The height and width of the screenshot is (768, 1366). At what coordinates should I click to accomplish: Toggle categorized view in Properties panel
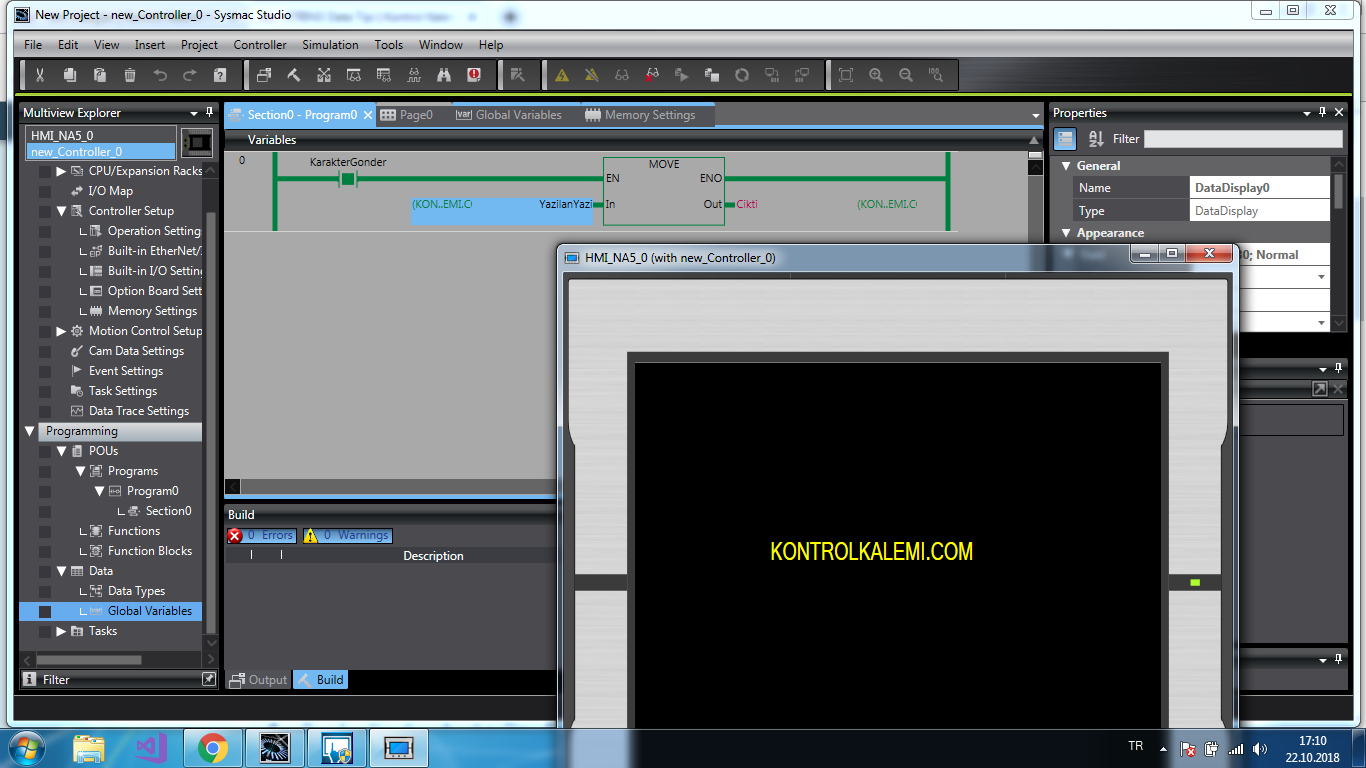(x=1066, y=139)
